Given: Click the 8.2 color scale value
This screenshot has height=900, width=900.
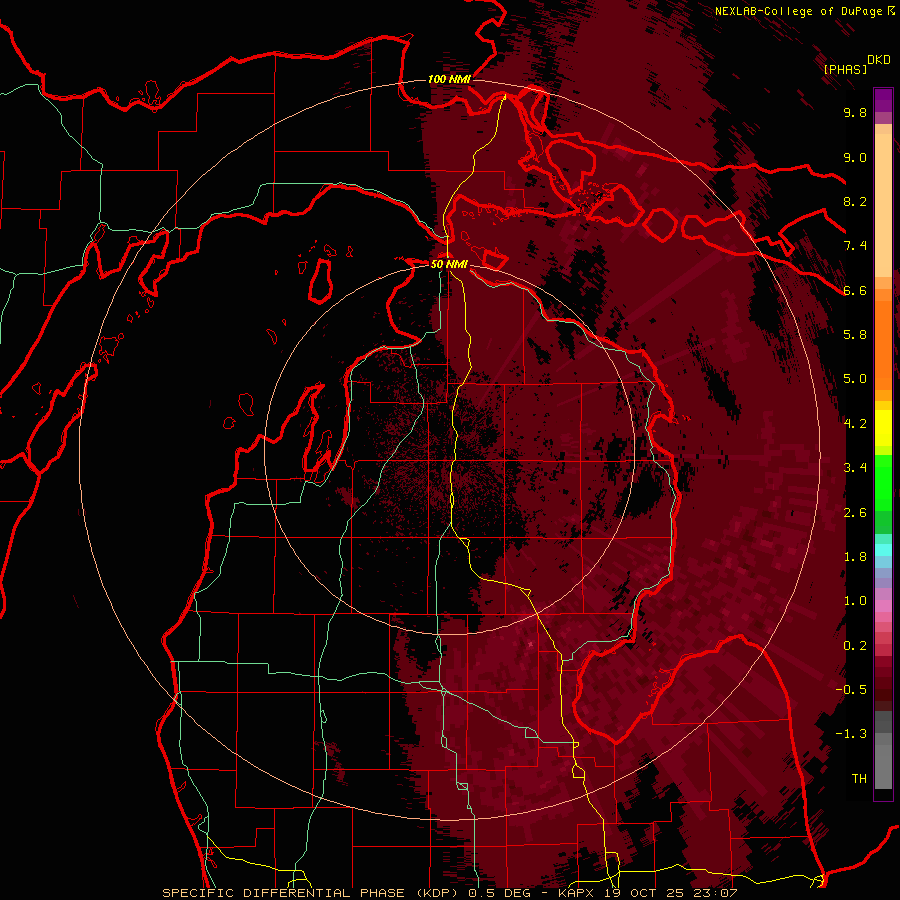Looking at the screenshot, I should pyautogui.click(x=855, y=201).
